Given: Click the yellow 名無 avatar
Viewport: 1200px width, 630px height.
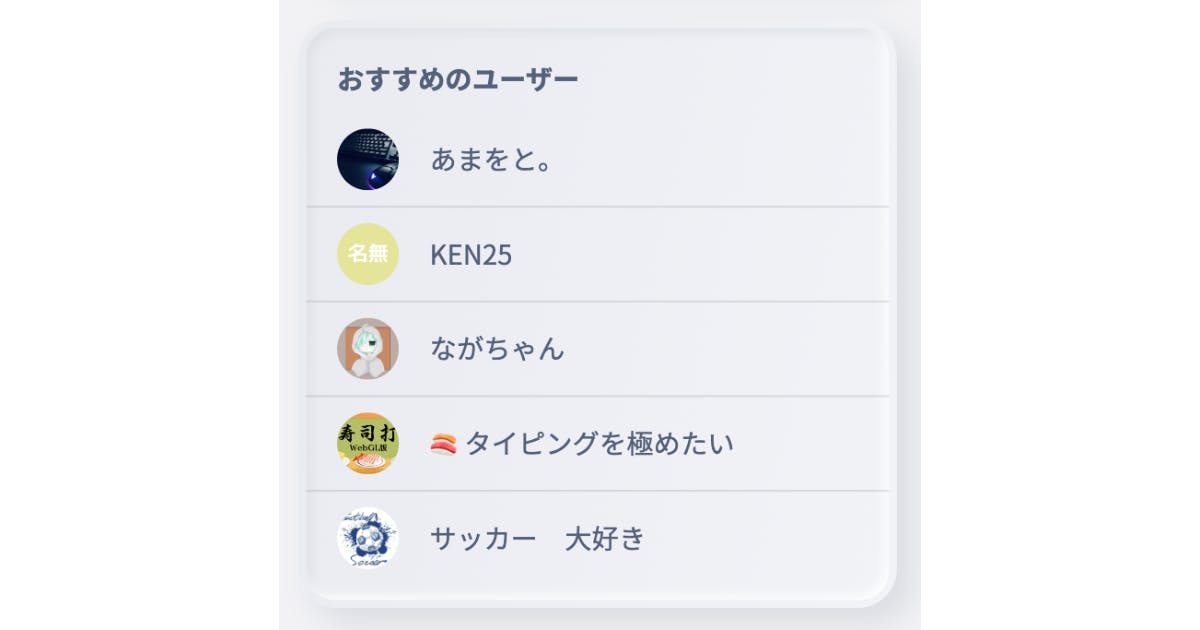Looking at the screenshot, I should click(368, 254).
